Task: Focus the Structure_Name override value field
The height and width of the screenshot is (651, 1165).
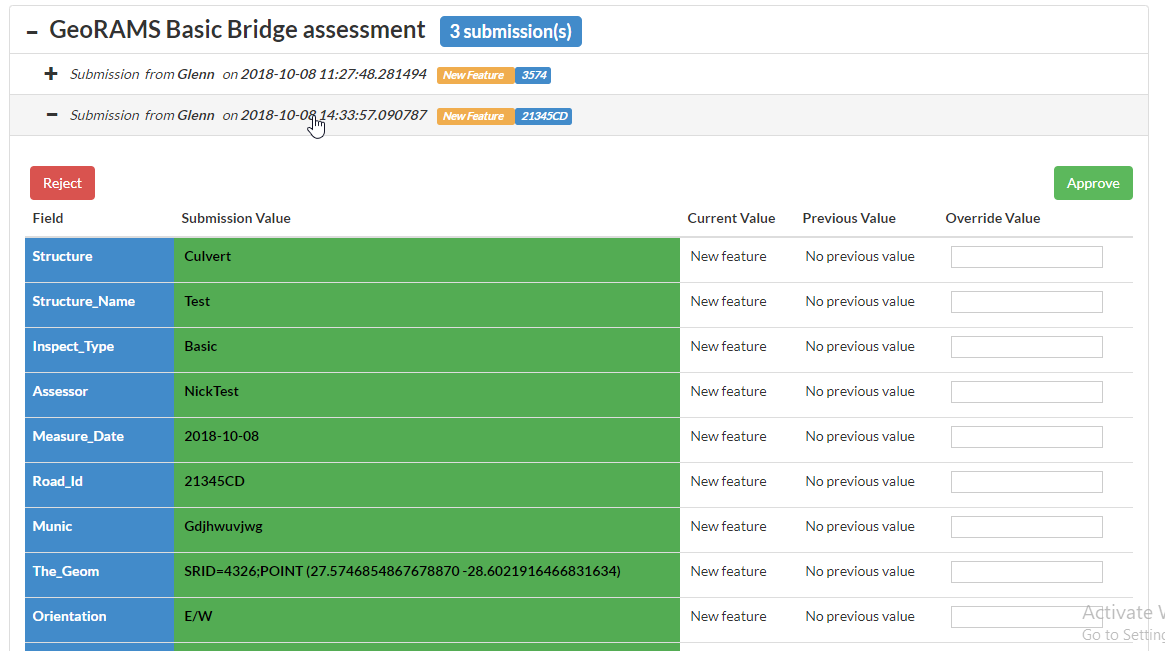Action: click(1026, 302)
